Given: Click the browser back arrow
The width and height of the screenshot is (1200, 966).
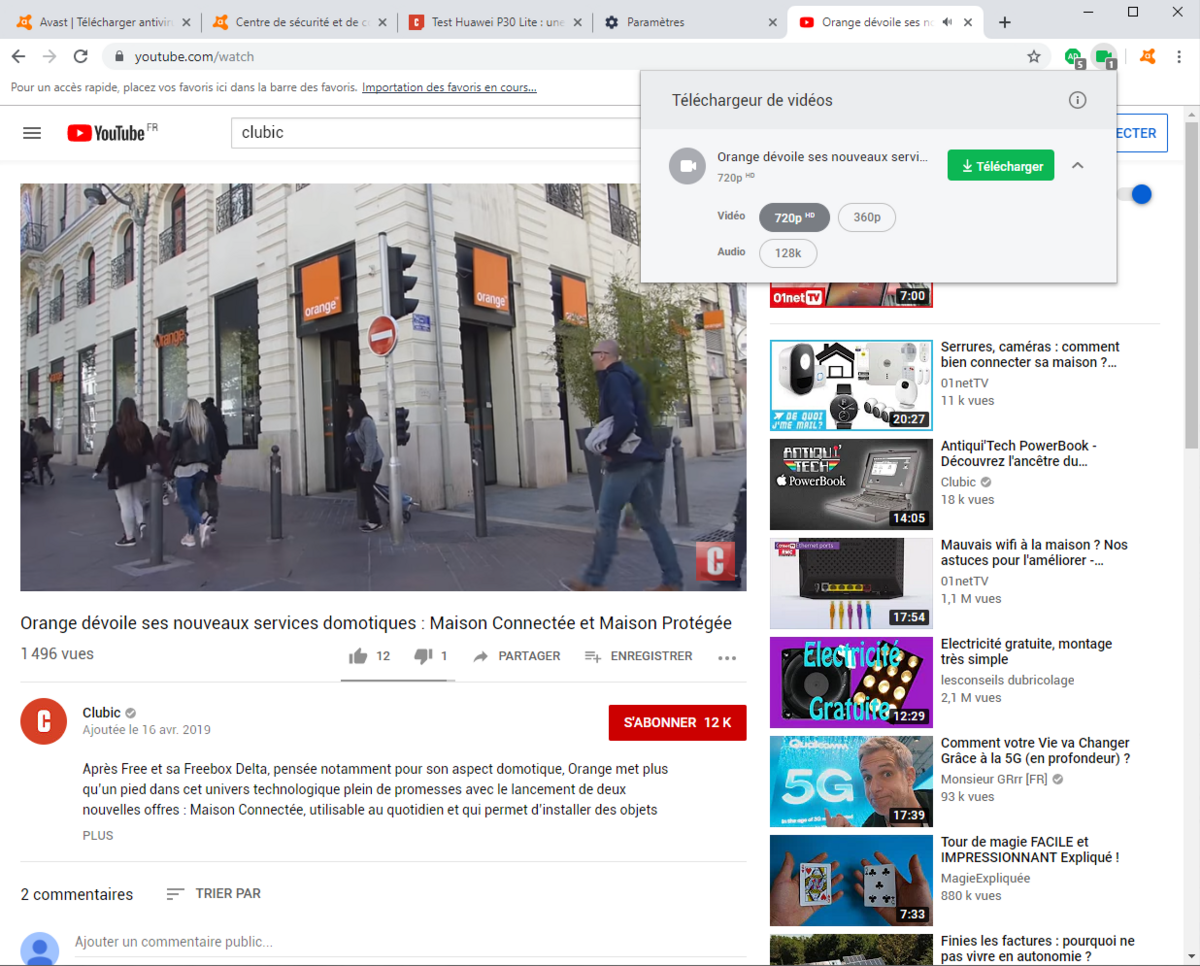Looking at the screenshot, I should pyautogui.click(x=19, y=57).
